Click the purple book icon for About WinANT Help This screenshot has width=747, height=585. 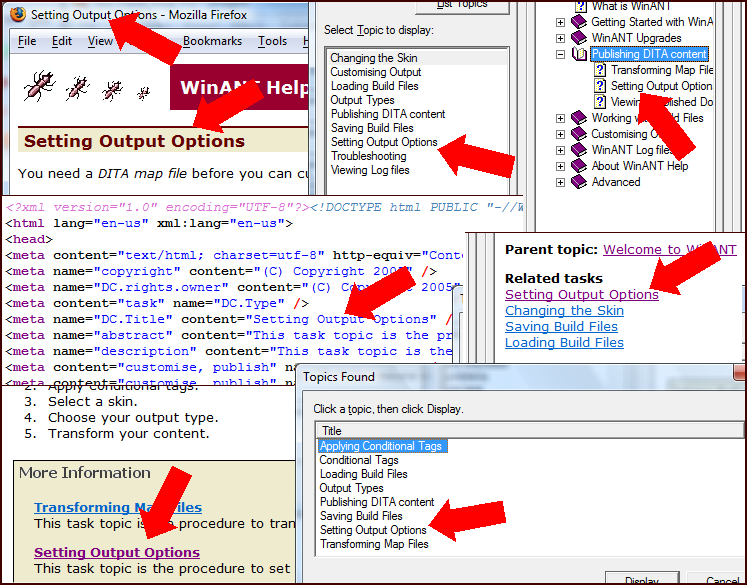[x=579, y=166]
